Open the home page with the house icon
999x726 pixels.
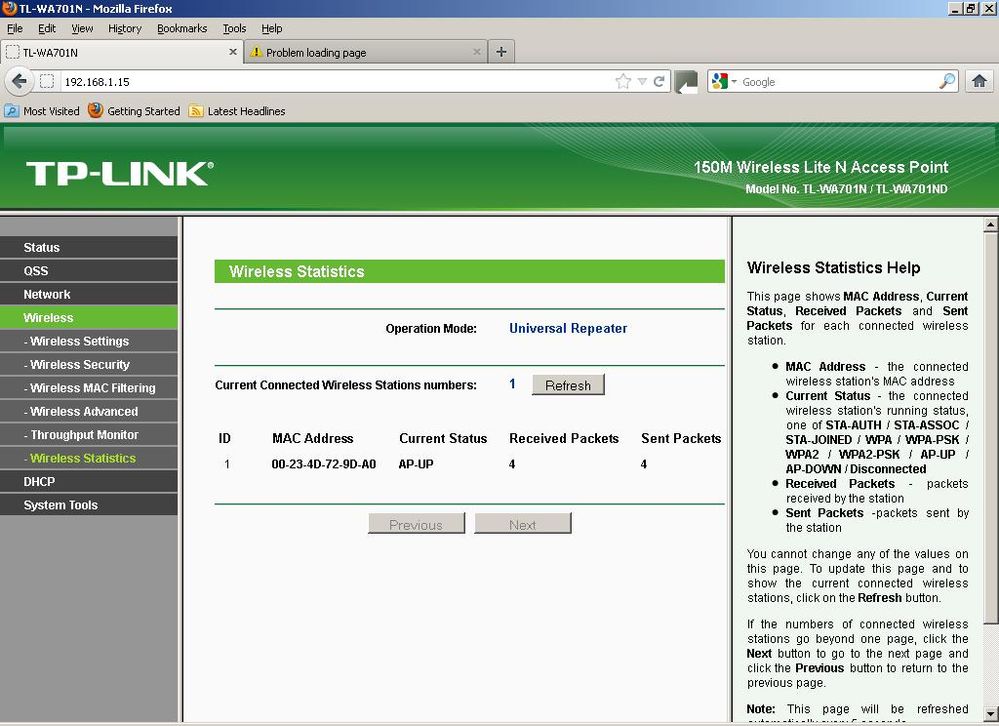tap(979, 82)
